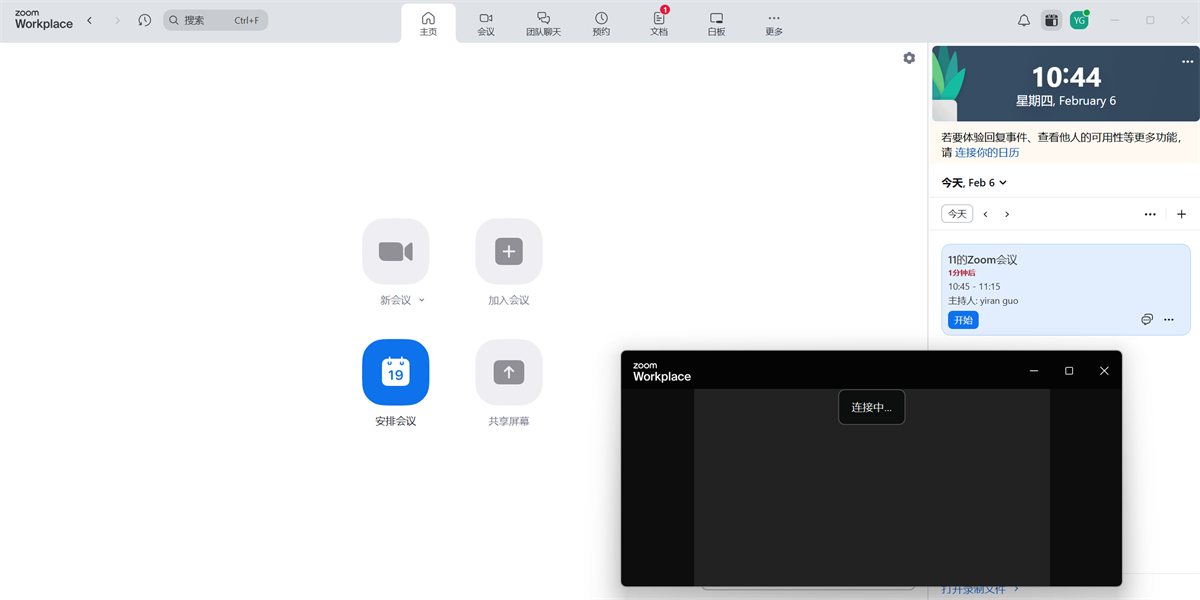Open the YG profile avatar
Screen dimensions: 1200x600
click(x=1079, y=19)
